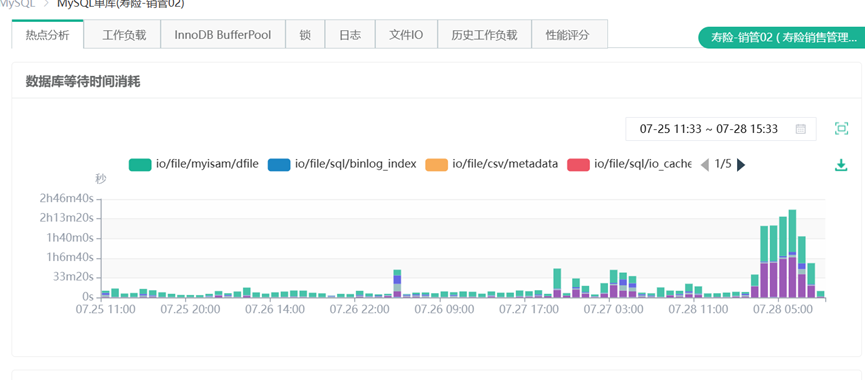Open the 历史工作负载 tab
Viewport: 865px width, 380px height.
pos(484,35)
